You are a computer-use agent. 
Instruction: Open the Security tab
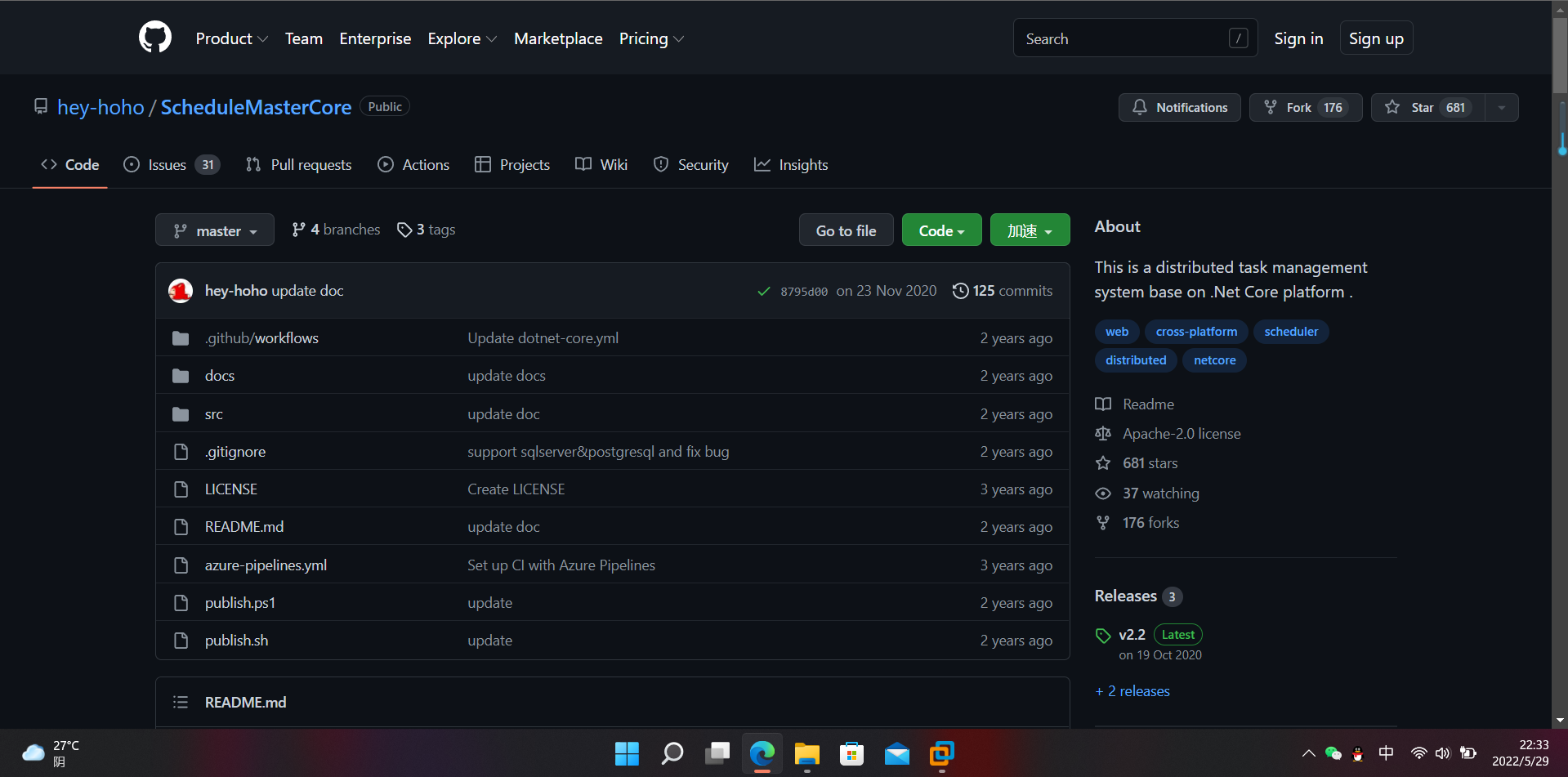click(691, 165)
